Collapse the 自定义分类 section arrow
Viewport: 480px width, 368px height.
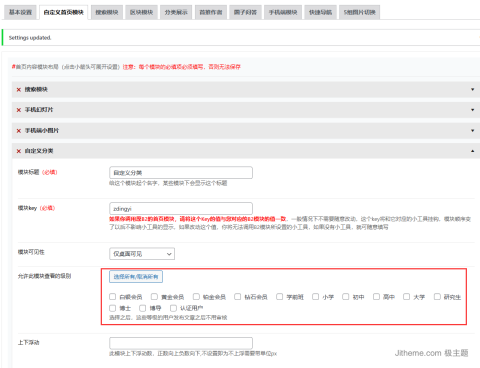click(x=472, y=151)
